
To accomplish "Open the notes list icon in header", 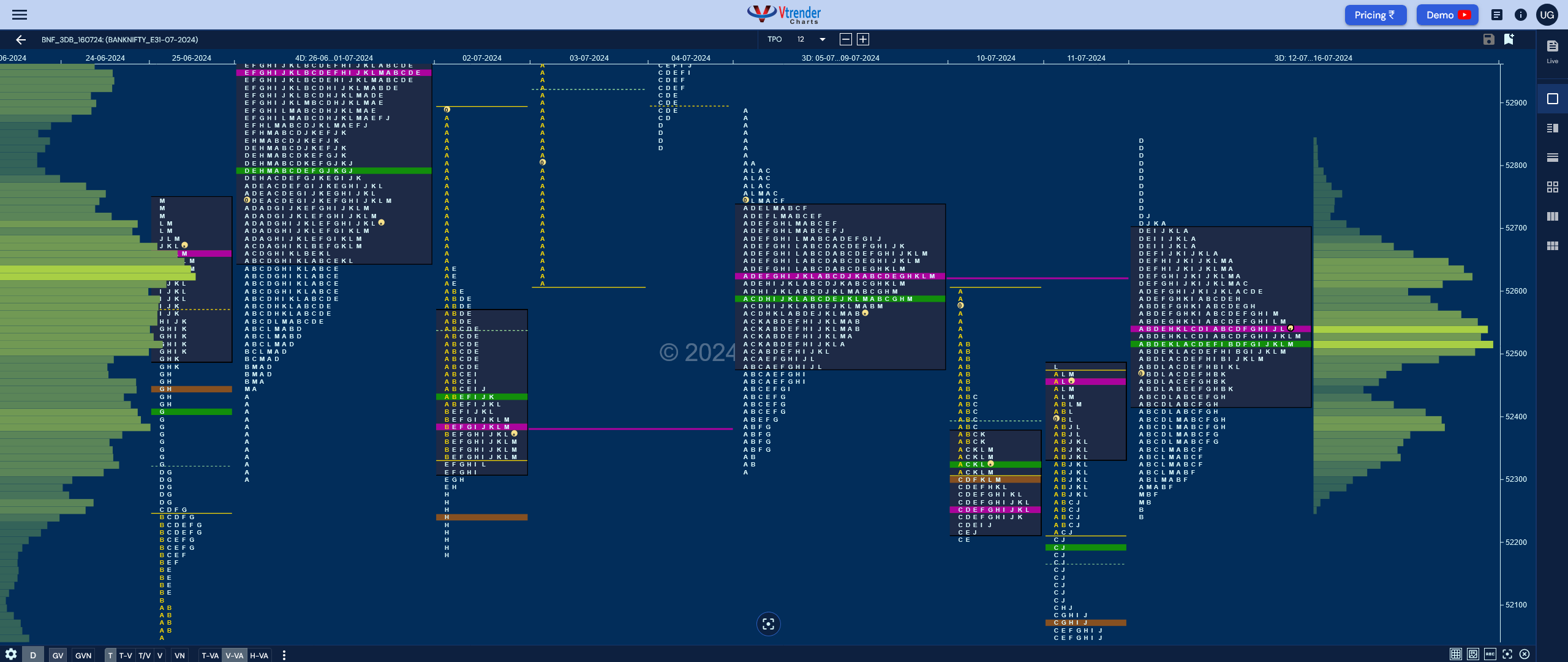I will pos(1497,15).
